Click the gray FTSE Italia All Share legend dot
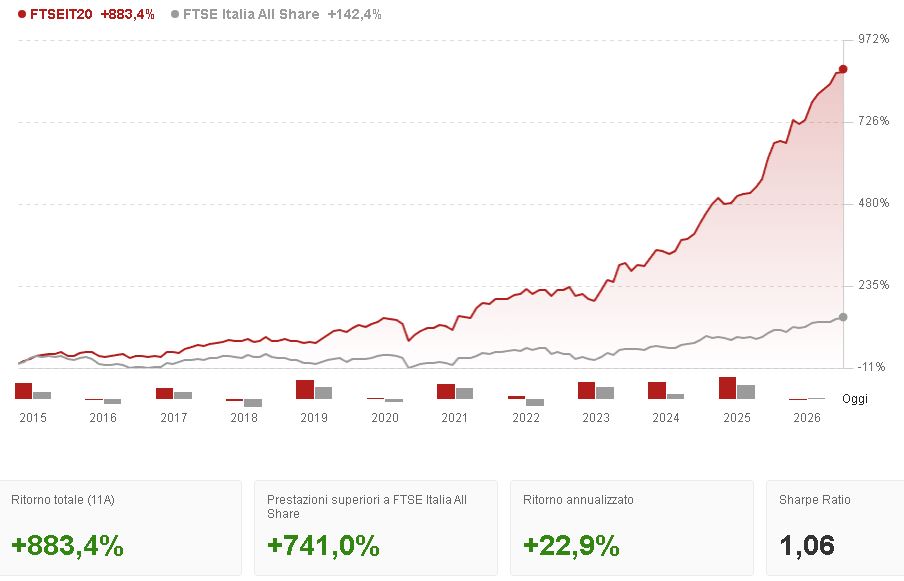 pyautogui.click(x=175, y=15)
